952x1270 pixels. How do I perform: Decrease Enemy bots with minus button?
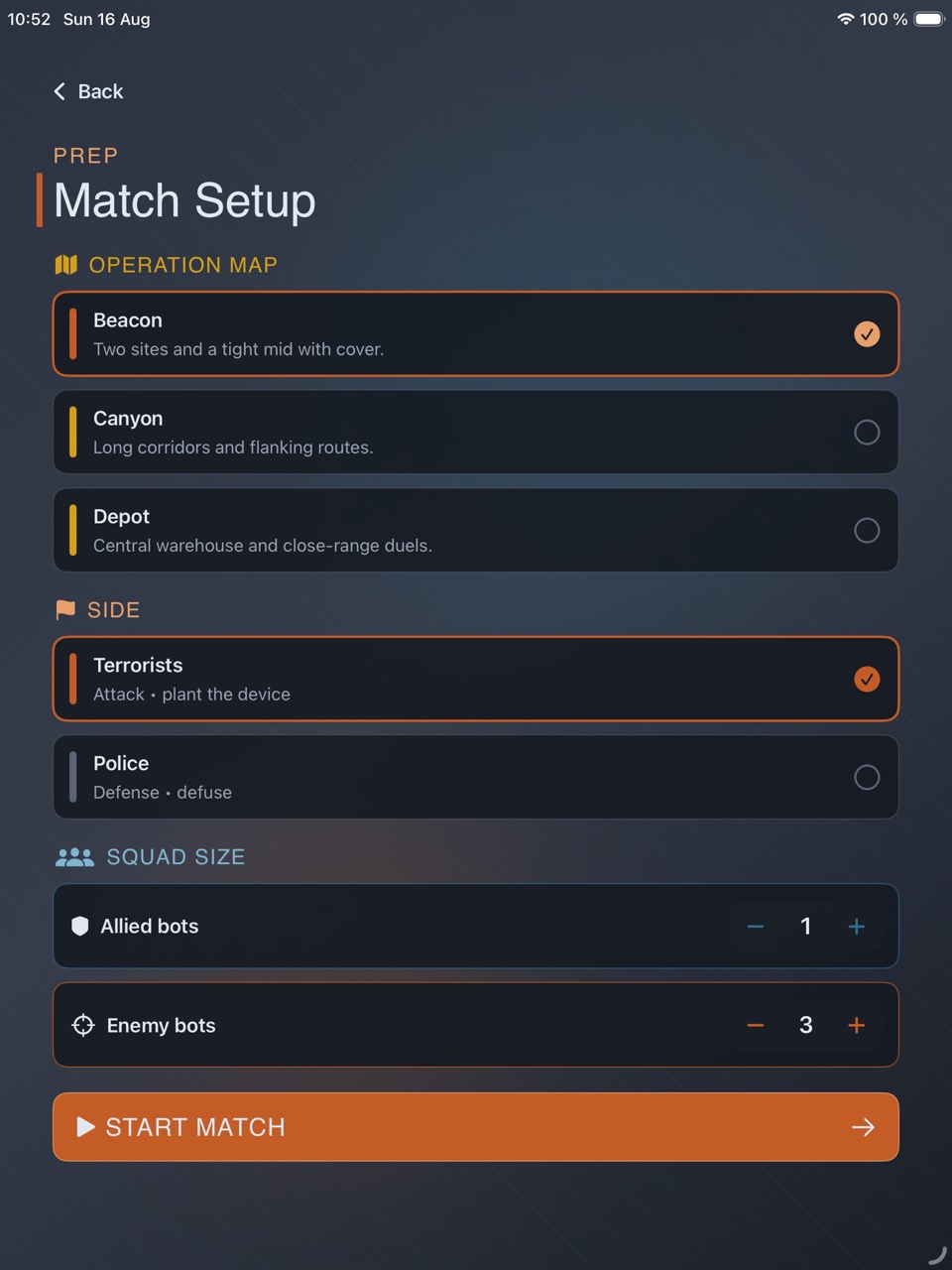click(x=756, y=1025)
